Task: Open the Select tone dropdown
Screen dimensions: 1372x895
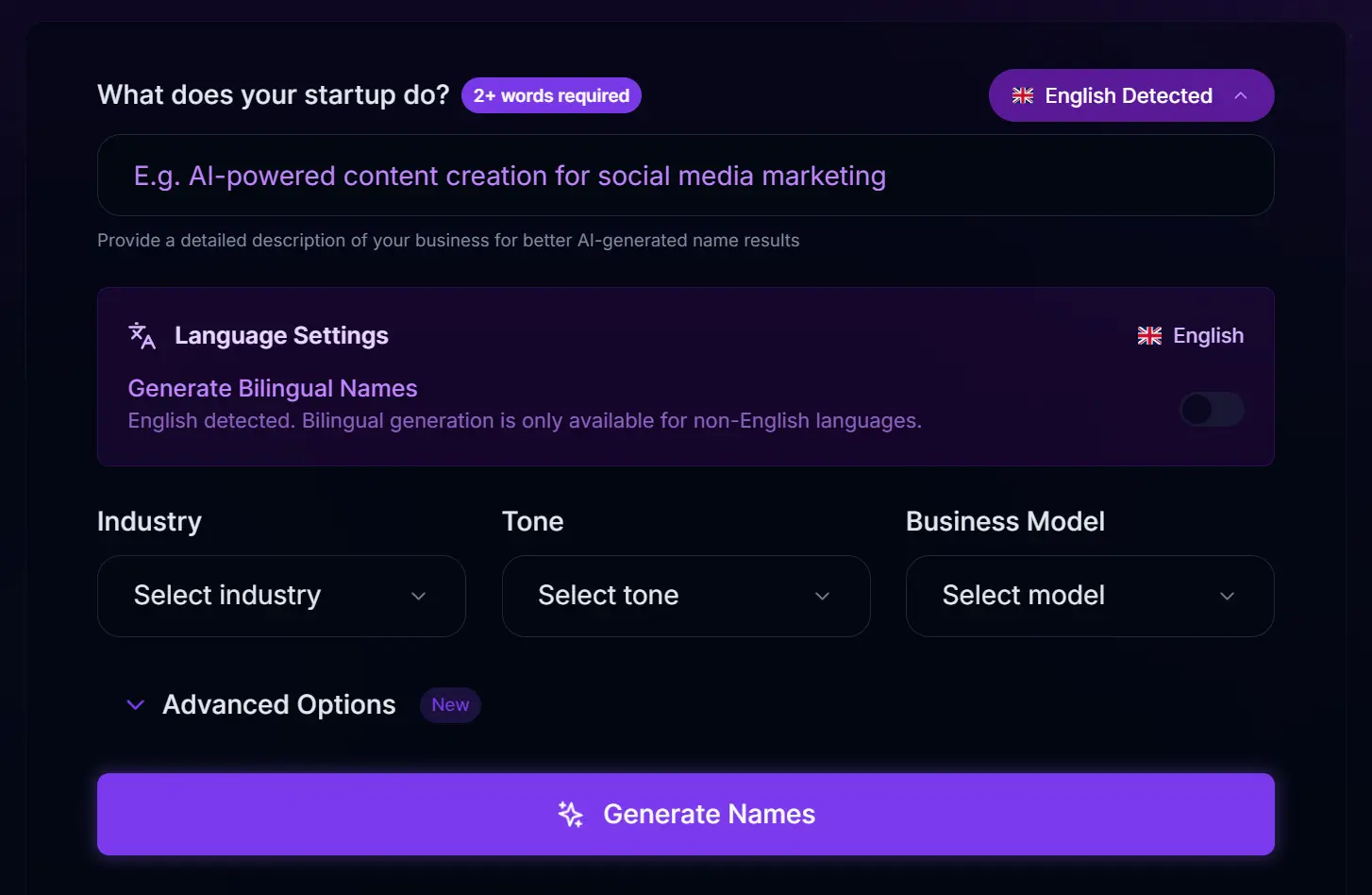Action: tap(686, 596)
